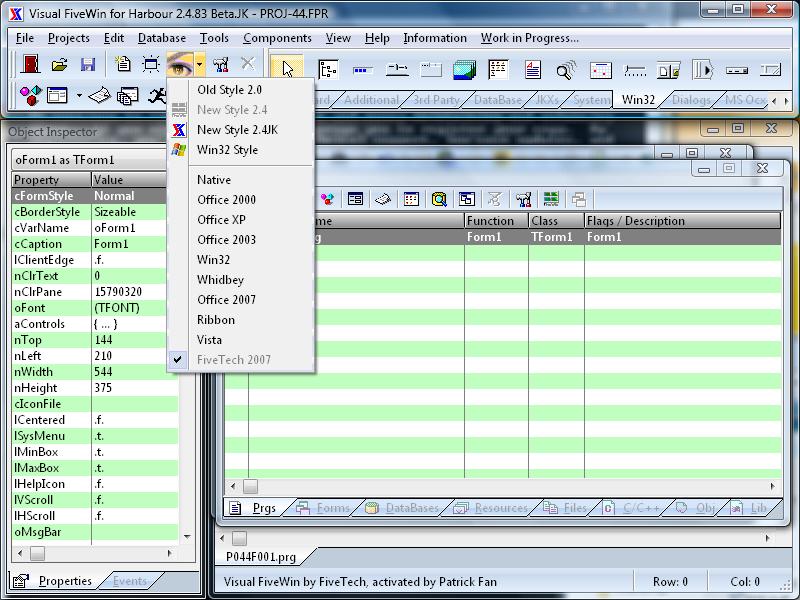Click the floppy disk save icon
The image size is (800, 600).
tap(88, 66)
